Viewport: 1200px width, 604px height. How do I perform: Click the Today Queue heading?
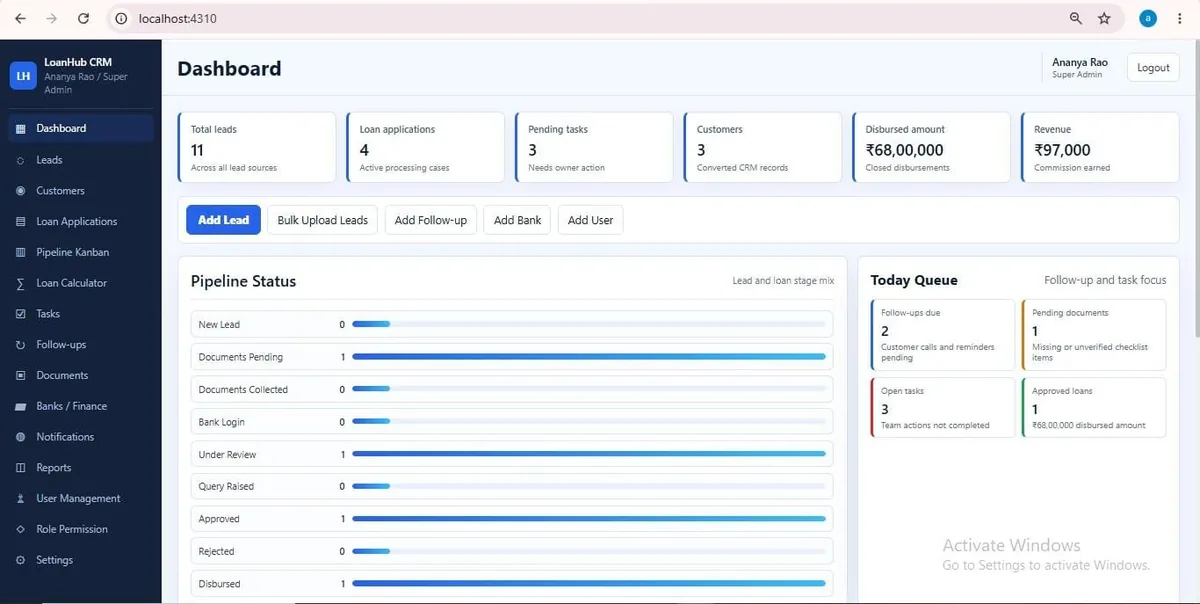[914, 280]
